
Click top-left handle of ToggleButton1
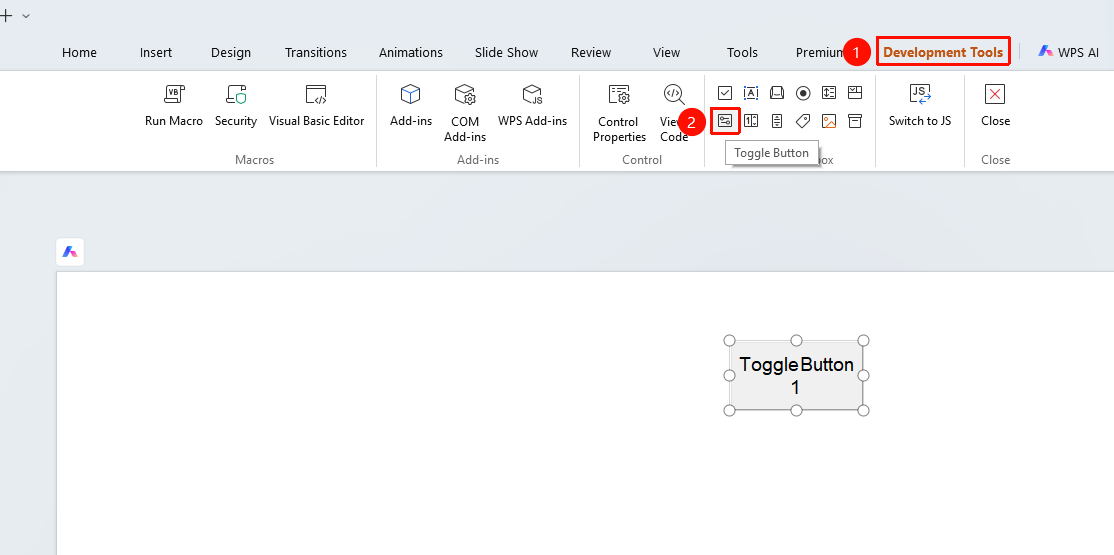(730, 340)
